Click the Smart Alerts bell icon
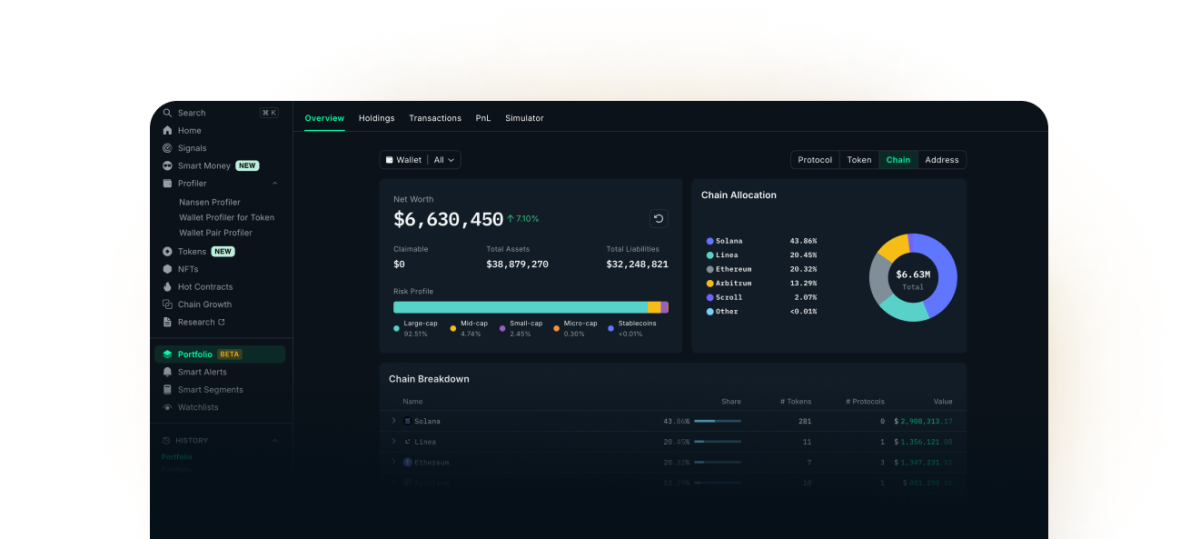The image size is (1200, 539). click(x=167, y=372)
